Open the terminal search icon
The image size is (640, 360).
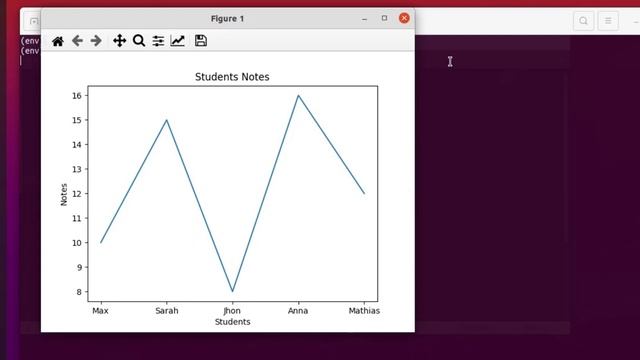pos(583,21)
